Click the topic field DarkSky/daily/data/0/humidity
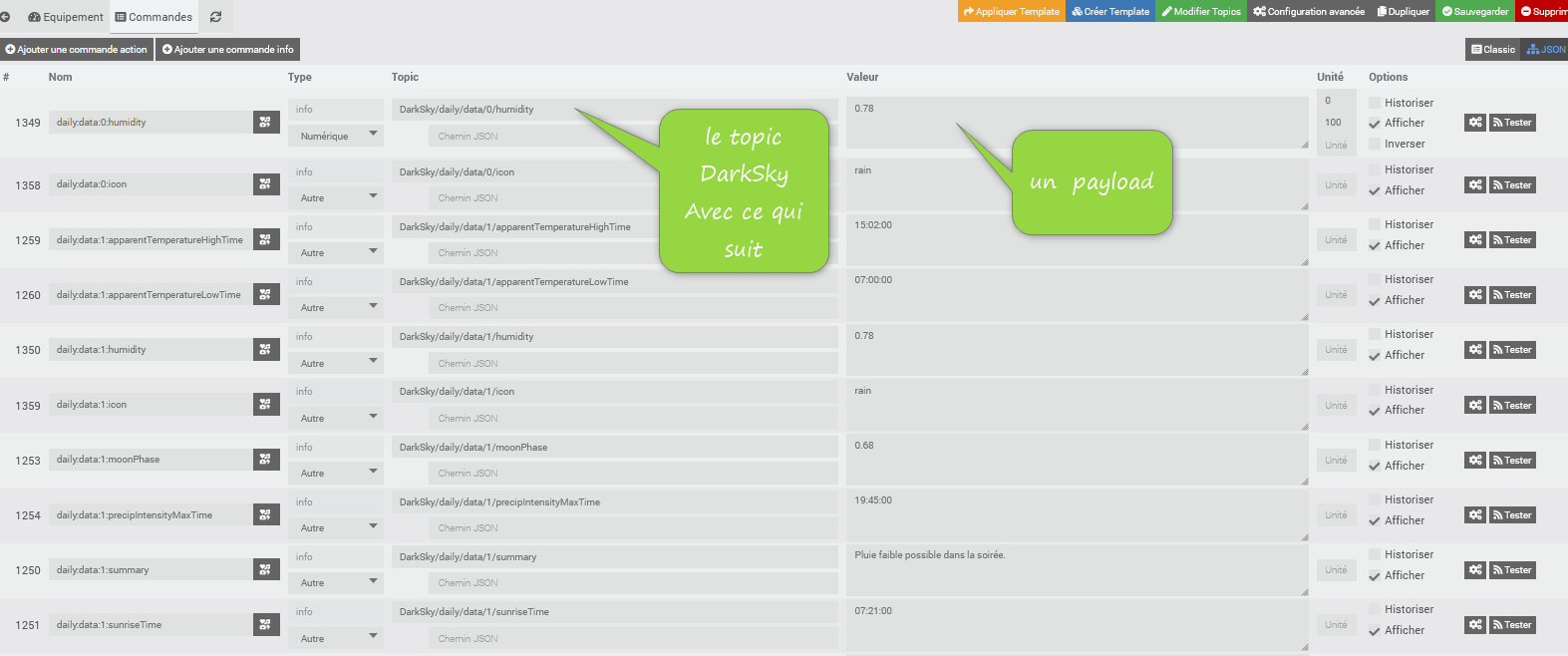This screenshot has height=656, width=1568. click(x=614, y=110)
